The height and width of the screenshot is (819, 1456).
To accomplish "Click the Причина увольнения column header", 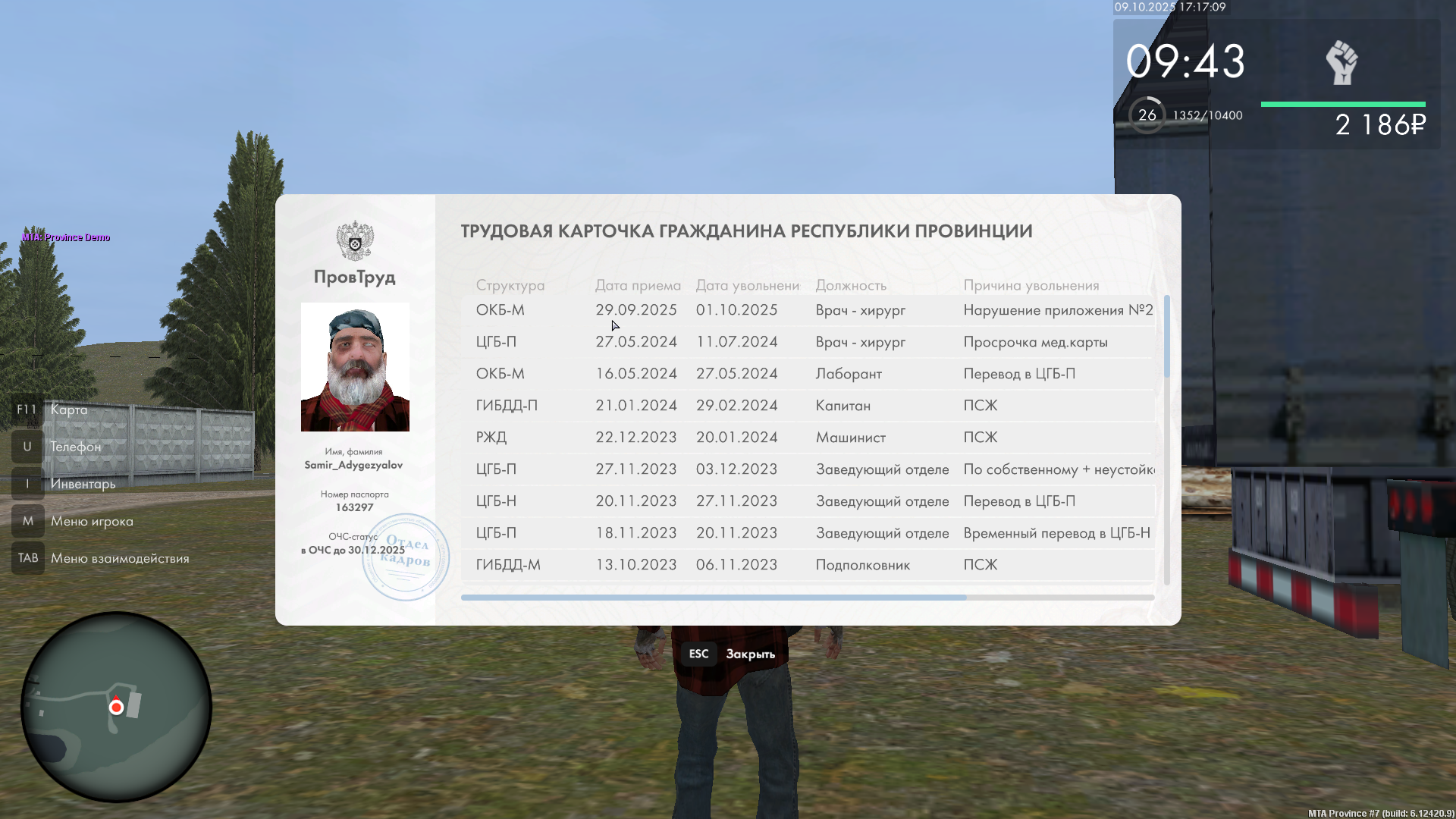I will tap(1031, 285).
